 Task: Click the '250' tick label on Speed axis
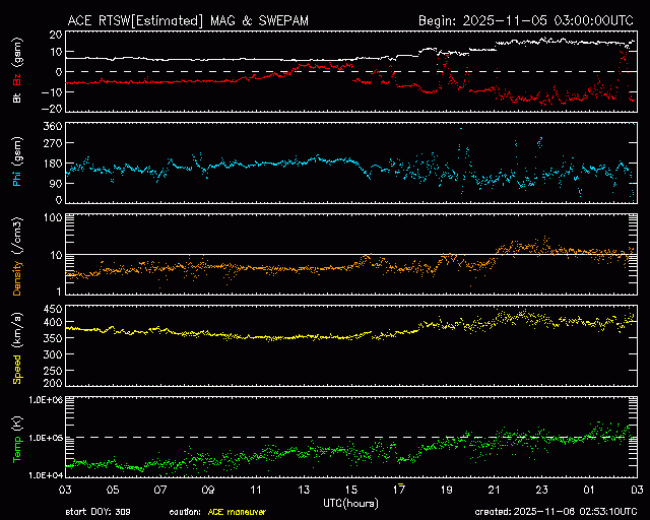(x=53, y=371)
